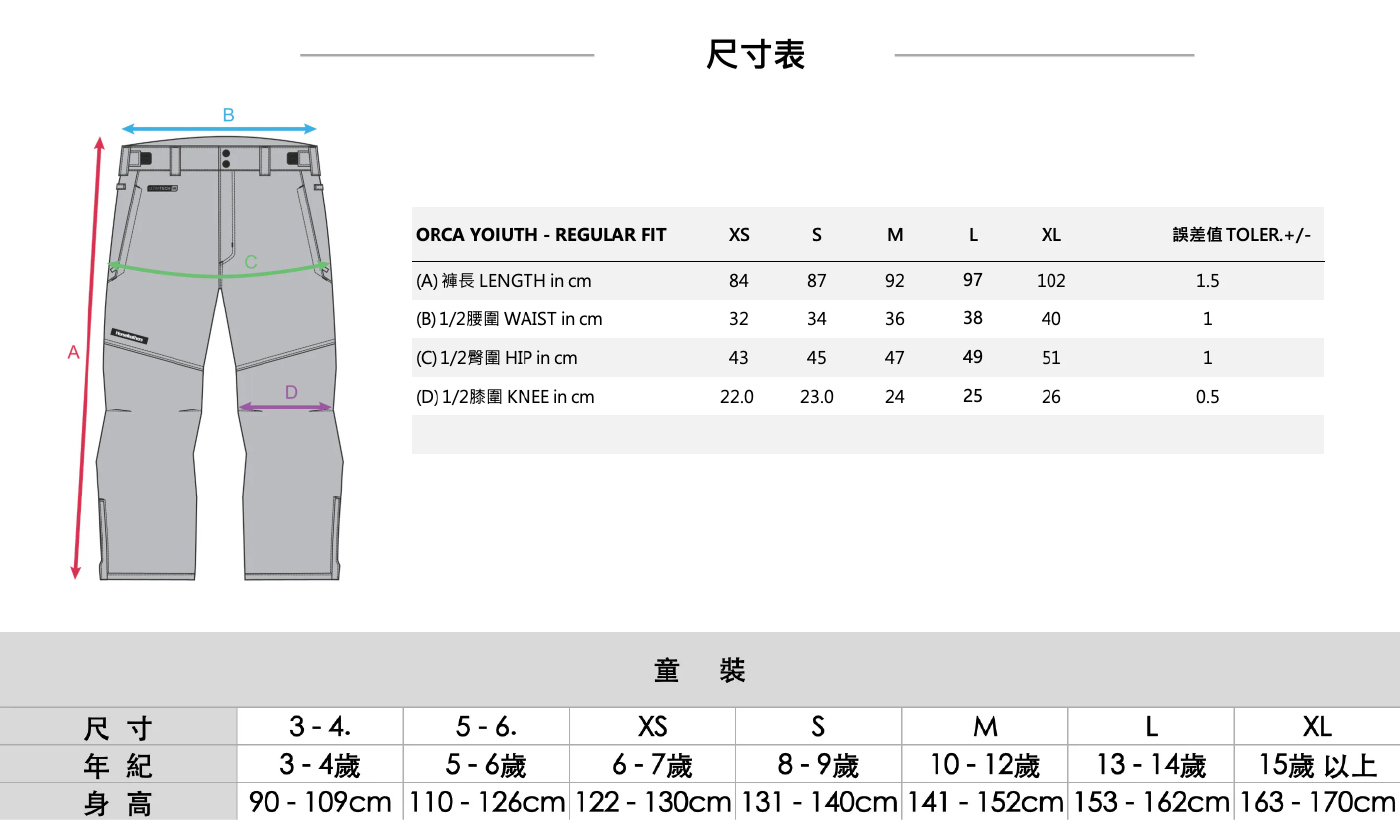Click the 13 - 14歲 age cell
The height and width of the screenshot is (820, 1400).
1151,765
